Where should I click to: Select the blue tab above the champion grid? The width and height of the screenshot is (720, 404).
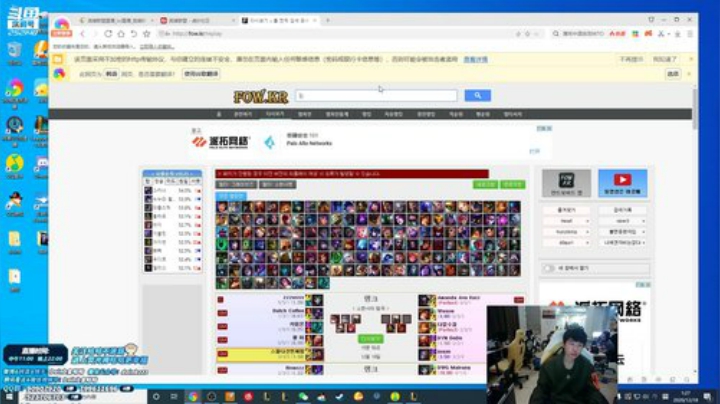(231, 196)
